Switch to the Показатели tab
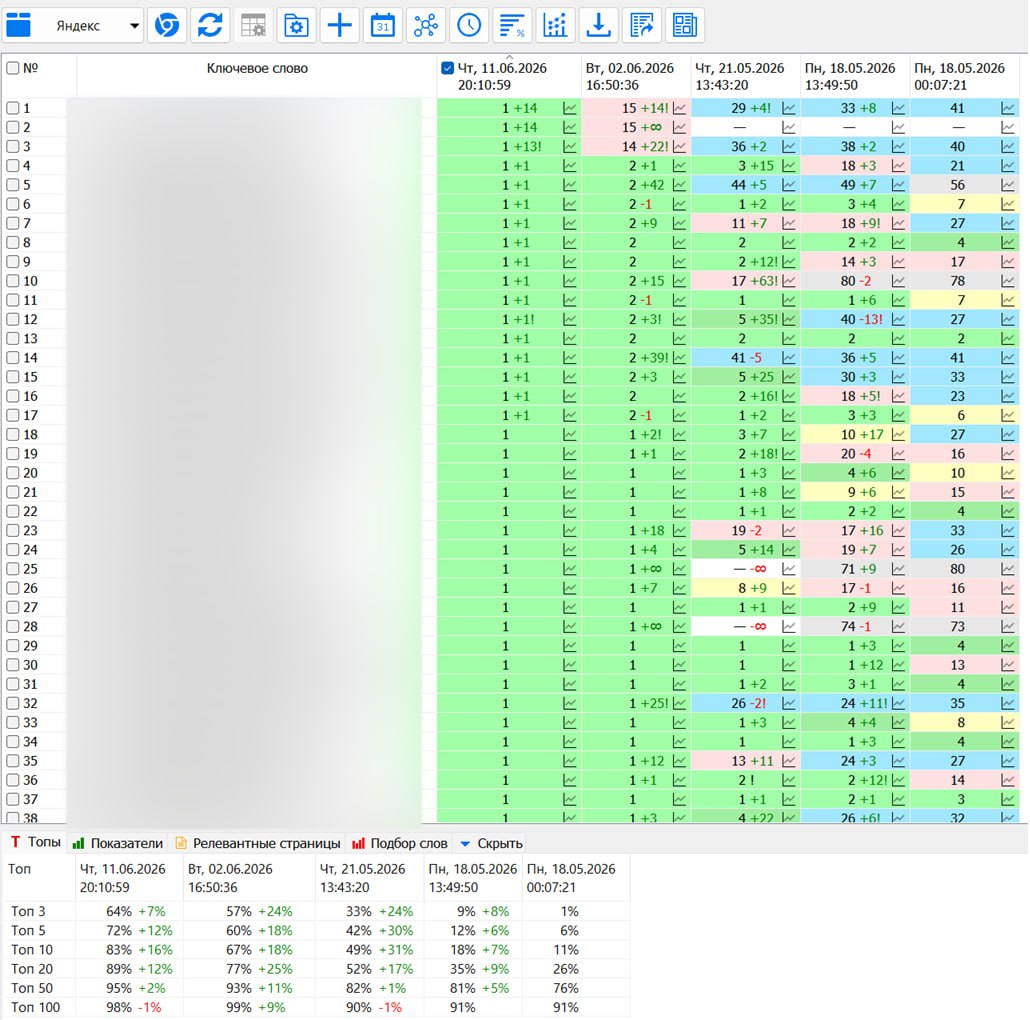Screen dimensions: 1030x1020 point(118,843)
